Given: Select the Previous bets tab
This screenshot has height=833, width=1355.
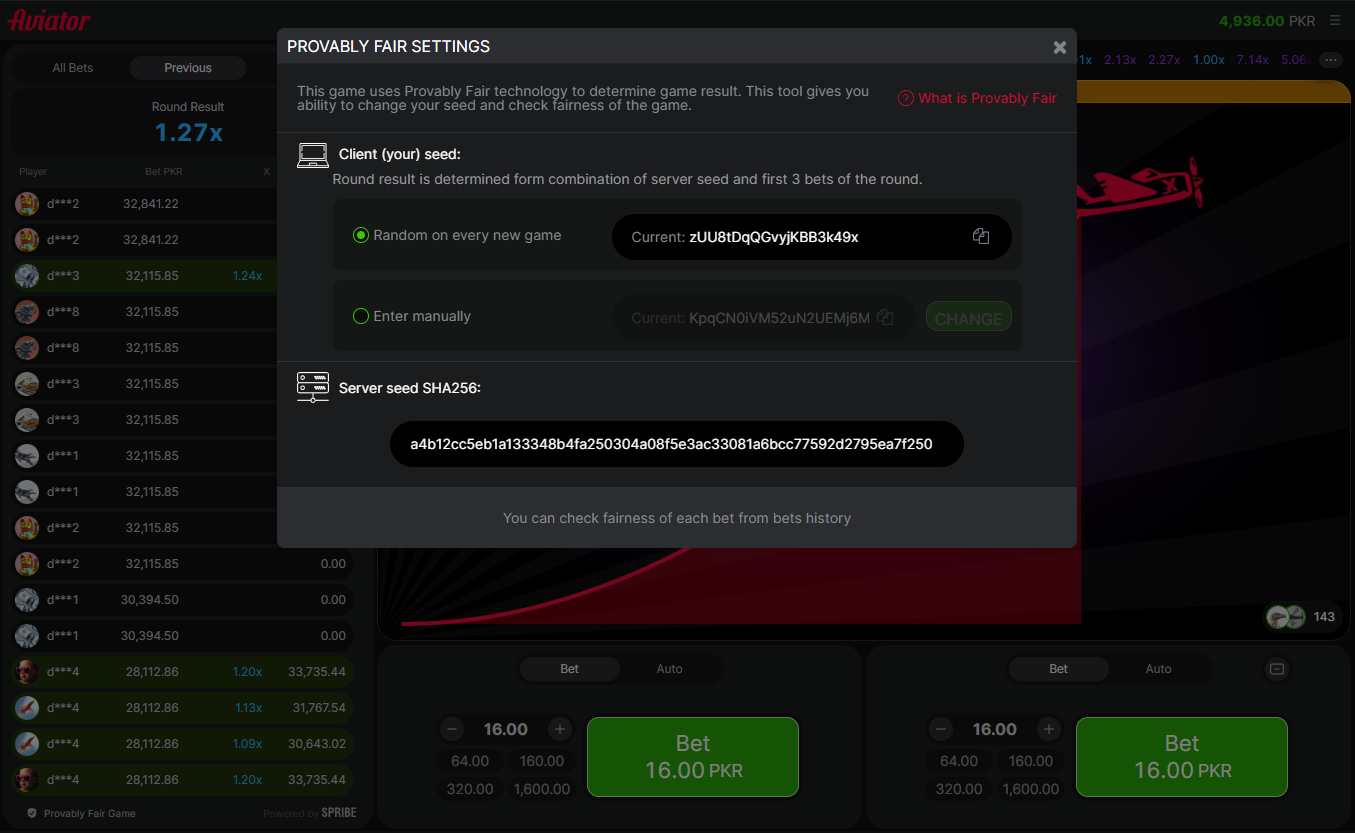Looking at the screenshot, I should (x=188, y=68).
